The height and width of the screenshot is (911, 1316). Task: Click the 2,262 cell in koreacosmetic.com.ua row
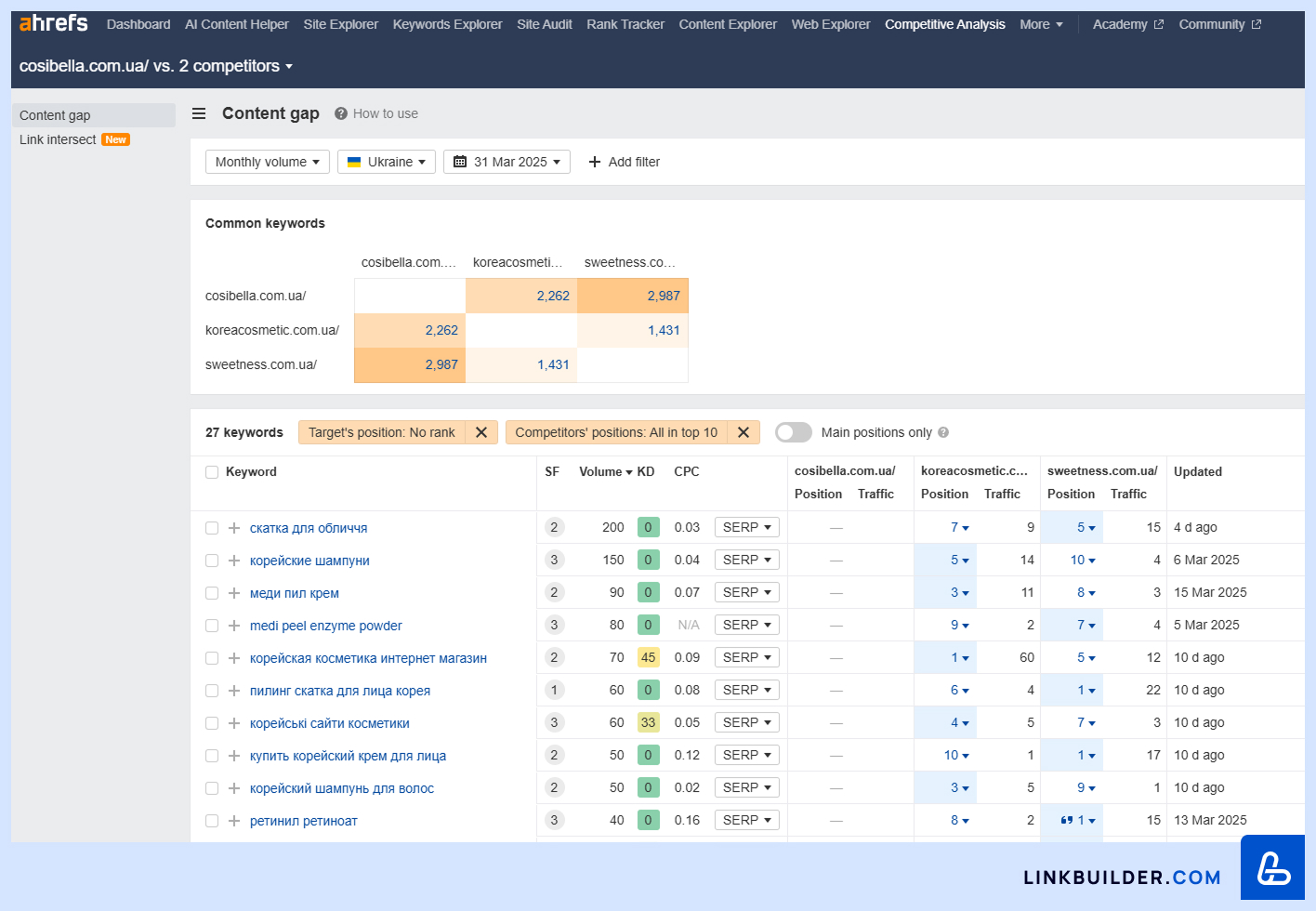click(x=441, y=330)
